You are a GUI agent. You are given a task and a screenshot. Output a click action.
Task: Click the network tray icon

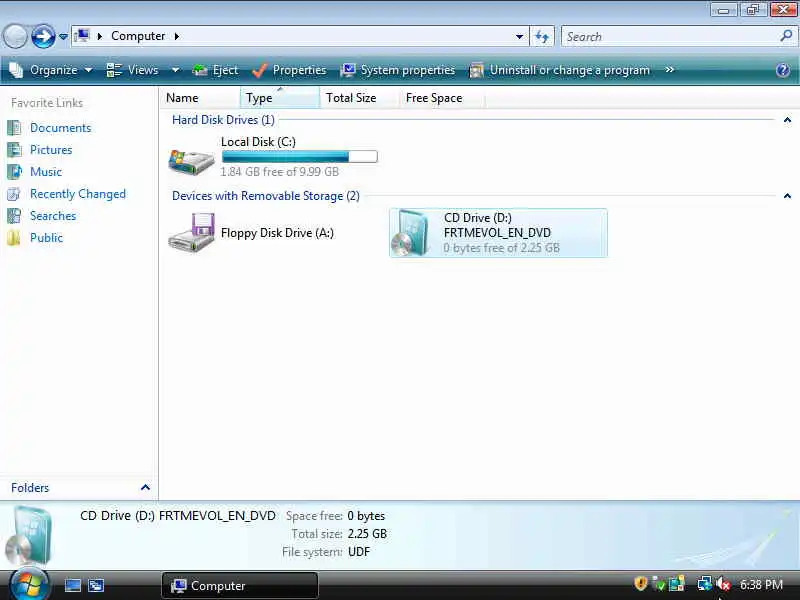click(705, 584)
